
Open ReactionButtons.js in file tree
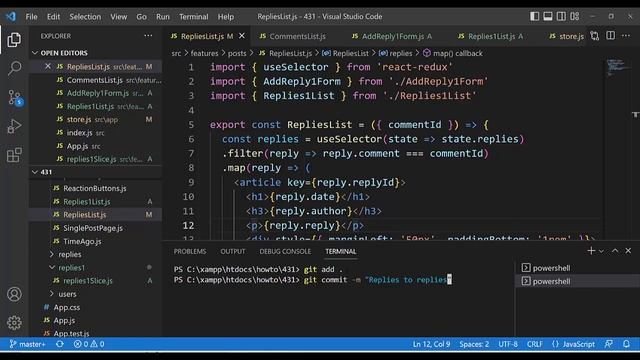tap(94, 188)
